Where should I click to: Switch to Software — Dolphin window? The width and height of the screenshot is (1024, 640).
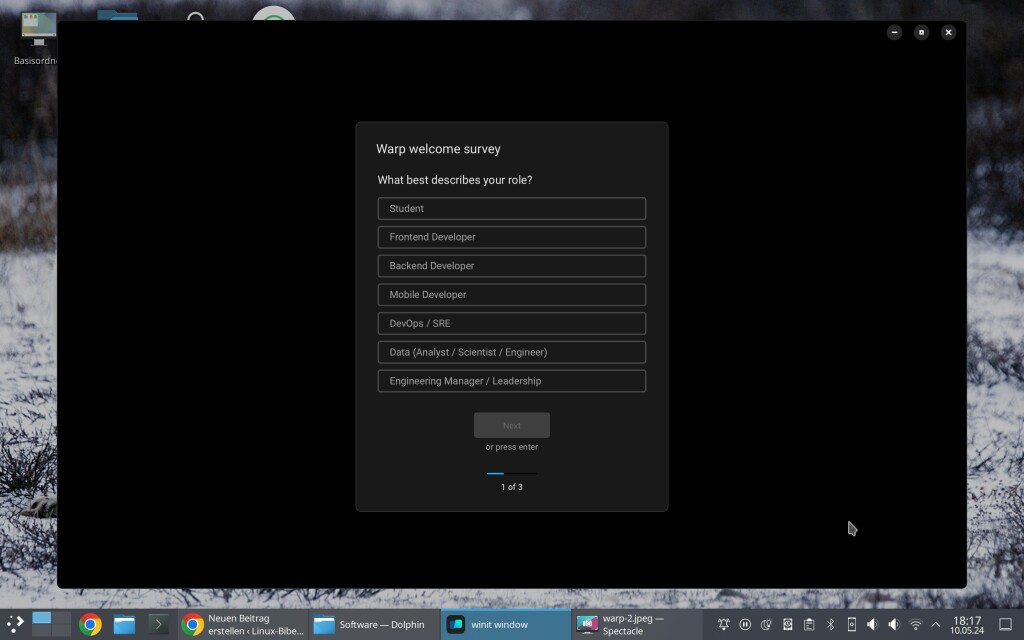pyautogui.click(x=374, y=624)
